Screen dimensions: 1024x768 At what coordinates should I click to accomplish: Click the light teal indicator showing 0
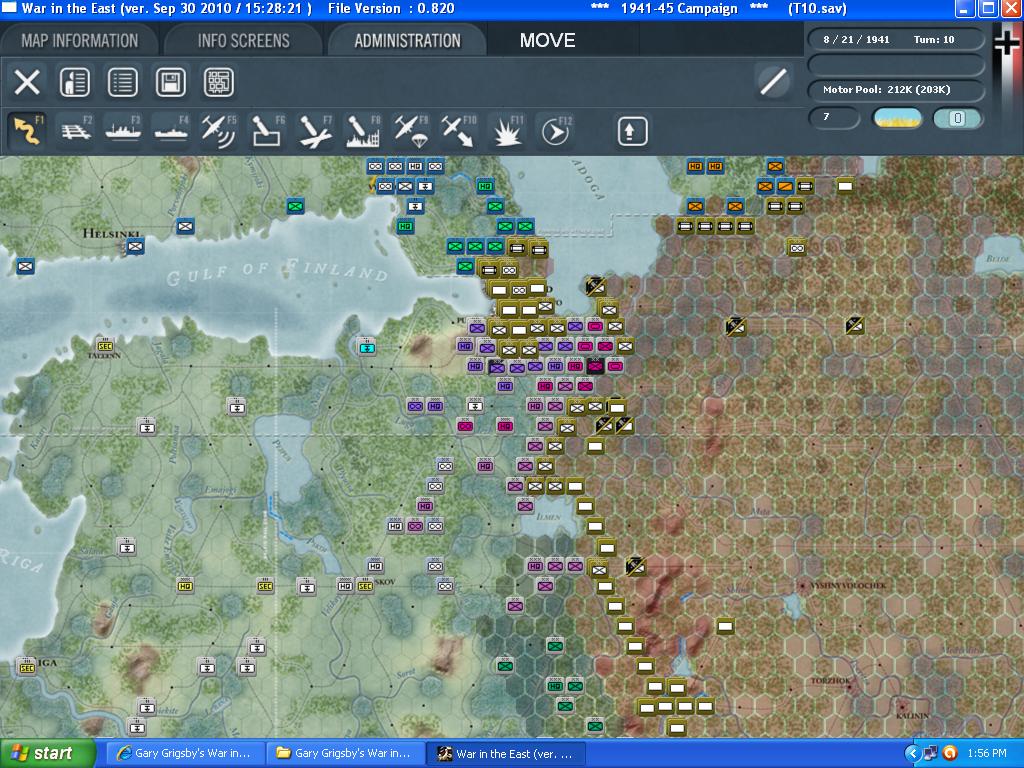[x=957, y=118]
